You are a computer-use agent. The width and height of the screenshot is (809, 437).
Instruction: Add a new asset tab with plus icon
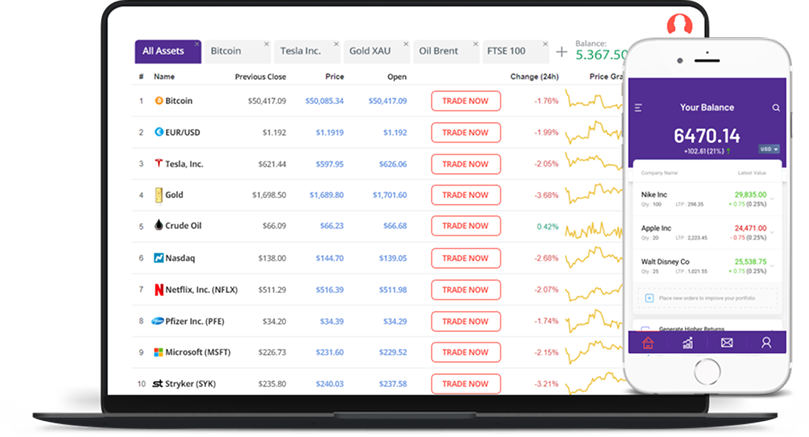tap(561, 52)
